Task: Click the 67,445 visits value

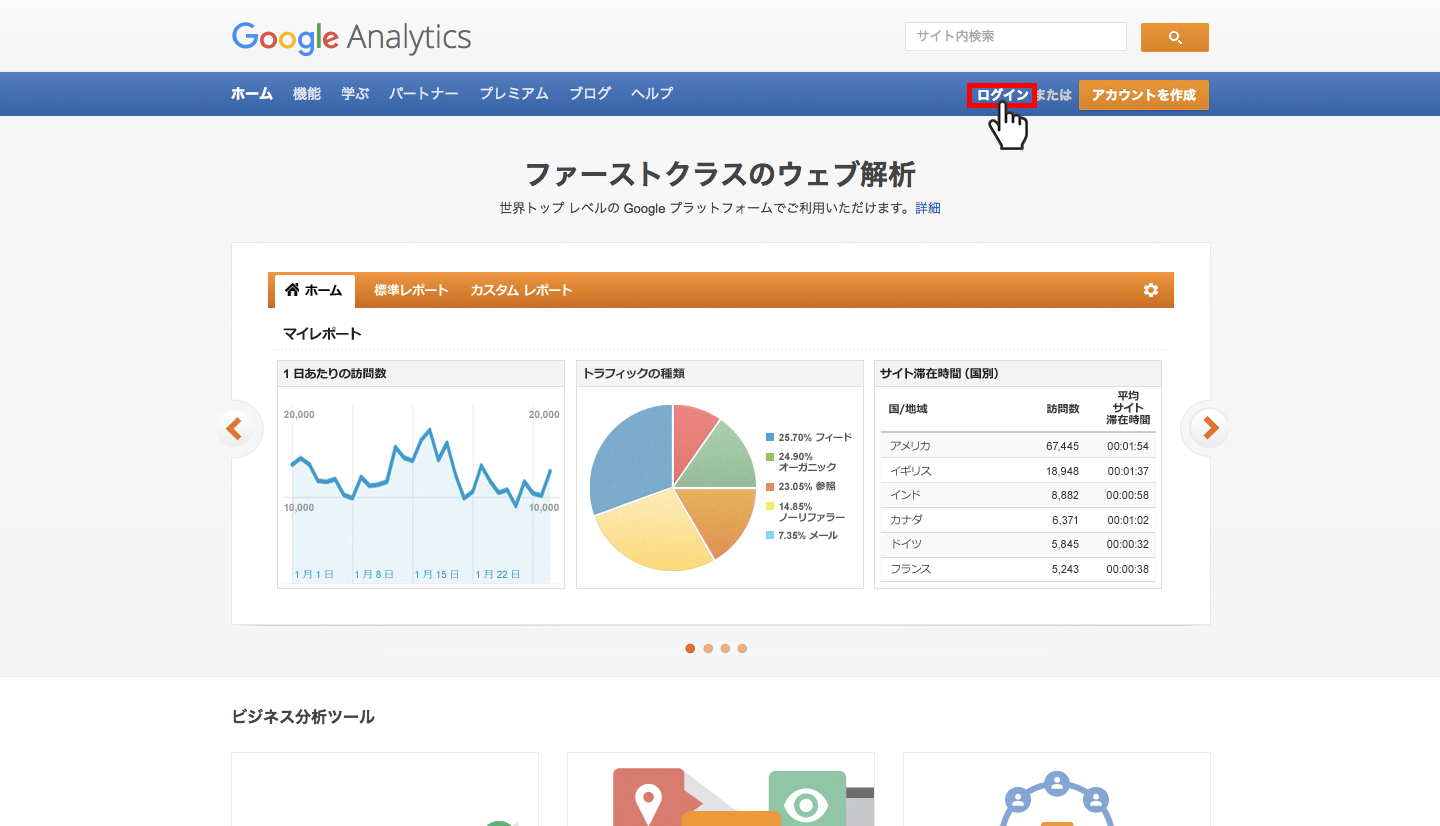Action: click(x=1062, y=446)
